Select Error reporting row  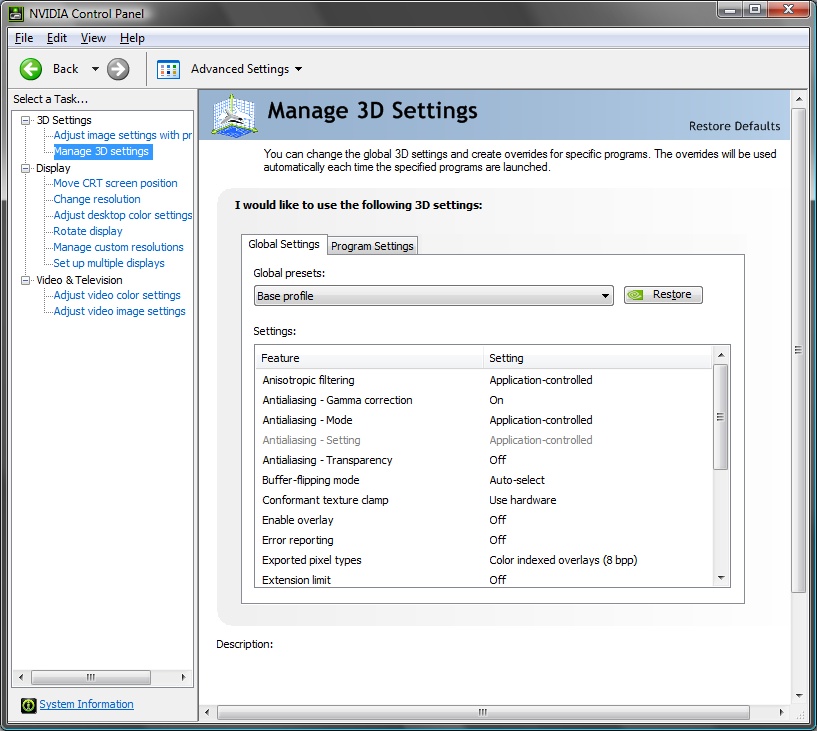[x=484, y=540]
